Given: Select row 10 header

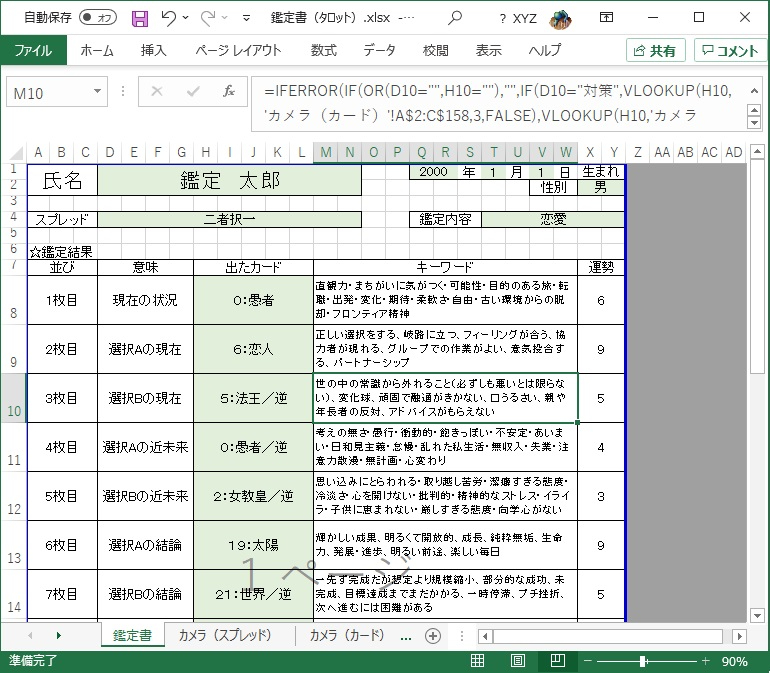Looking at the screenshot, I should (14, 398).
